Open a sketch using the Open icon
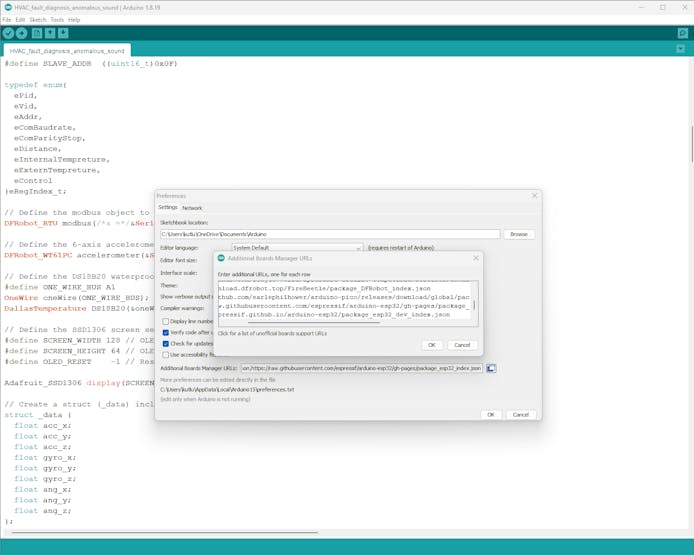The image size is (694, 555). coord(50,33)
